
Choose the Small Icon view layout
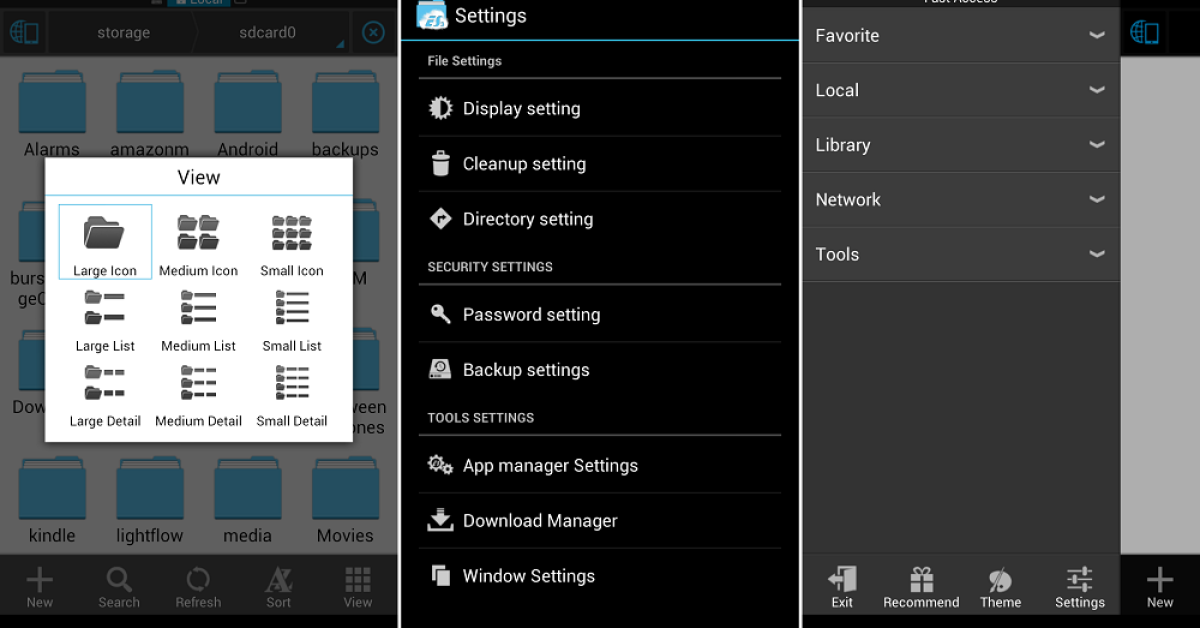(292, 242)
